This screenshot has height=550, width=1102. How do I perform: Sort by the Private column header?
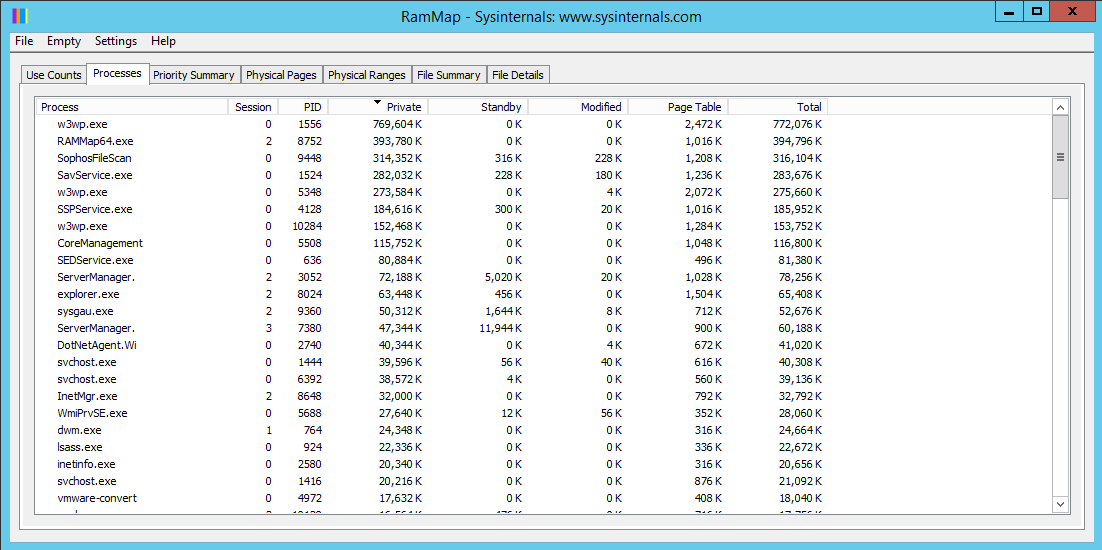click(x=378, y=107)
